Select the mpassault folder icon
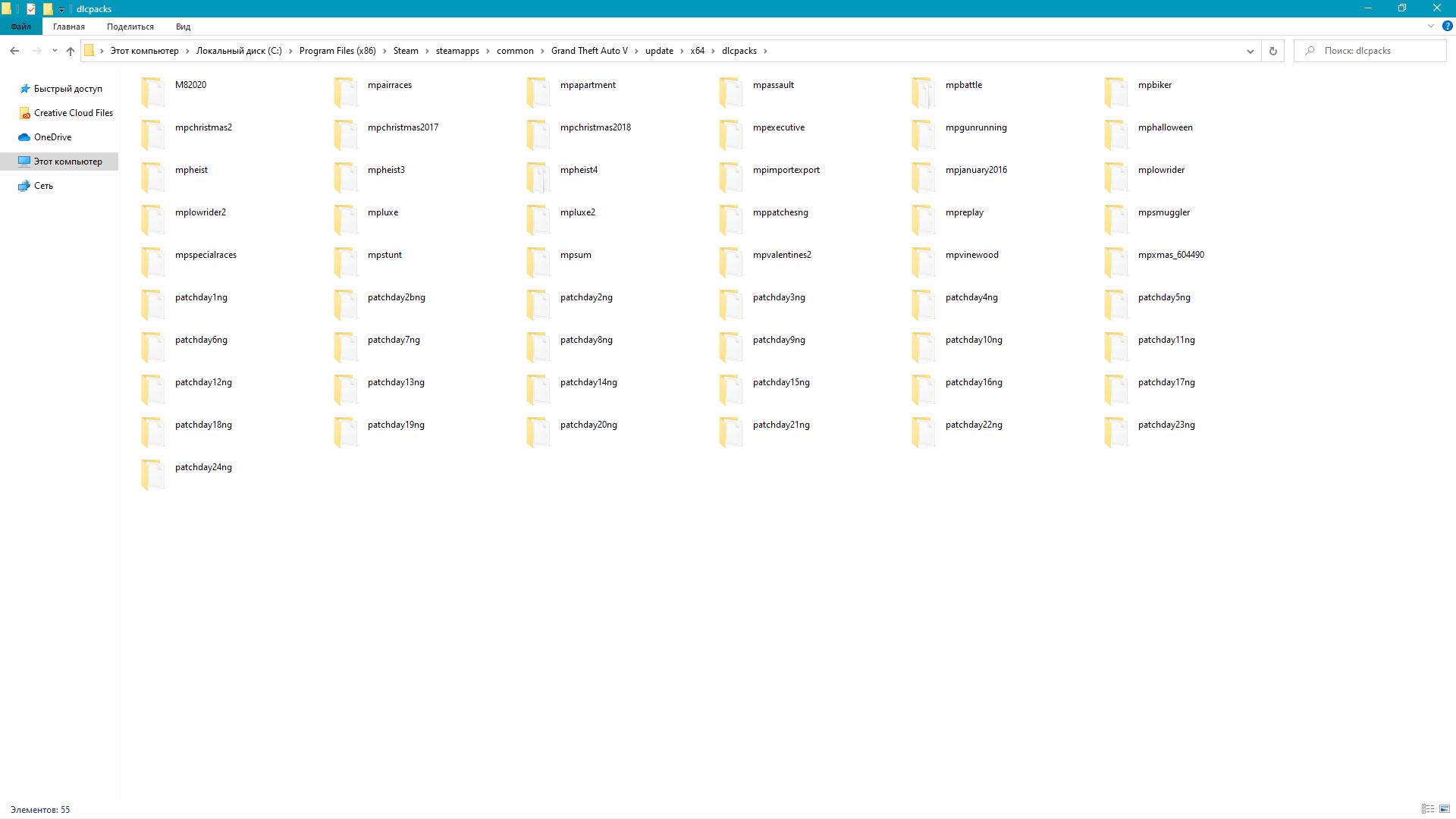The image size is (1456, 819). pyautogui.click(x=731, y=92)
